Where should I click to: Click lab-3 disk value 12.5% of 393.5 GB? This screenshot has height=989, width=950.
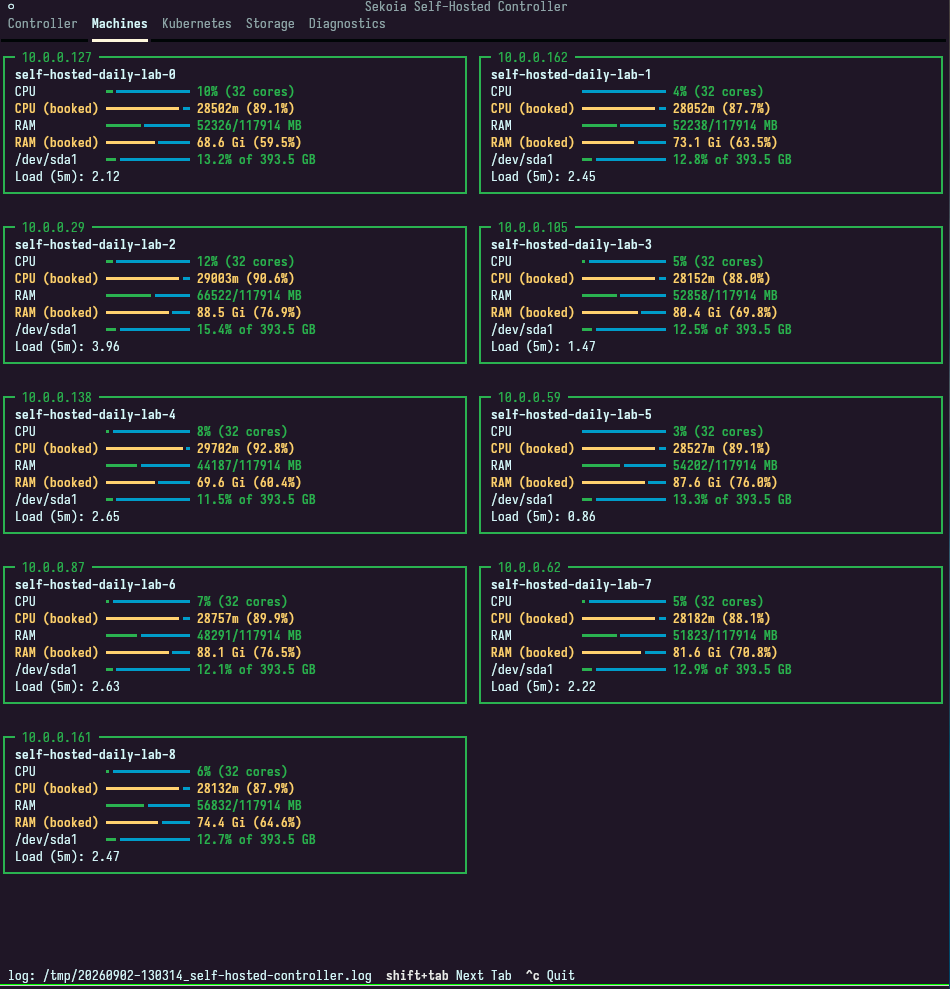point(732,329)
